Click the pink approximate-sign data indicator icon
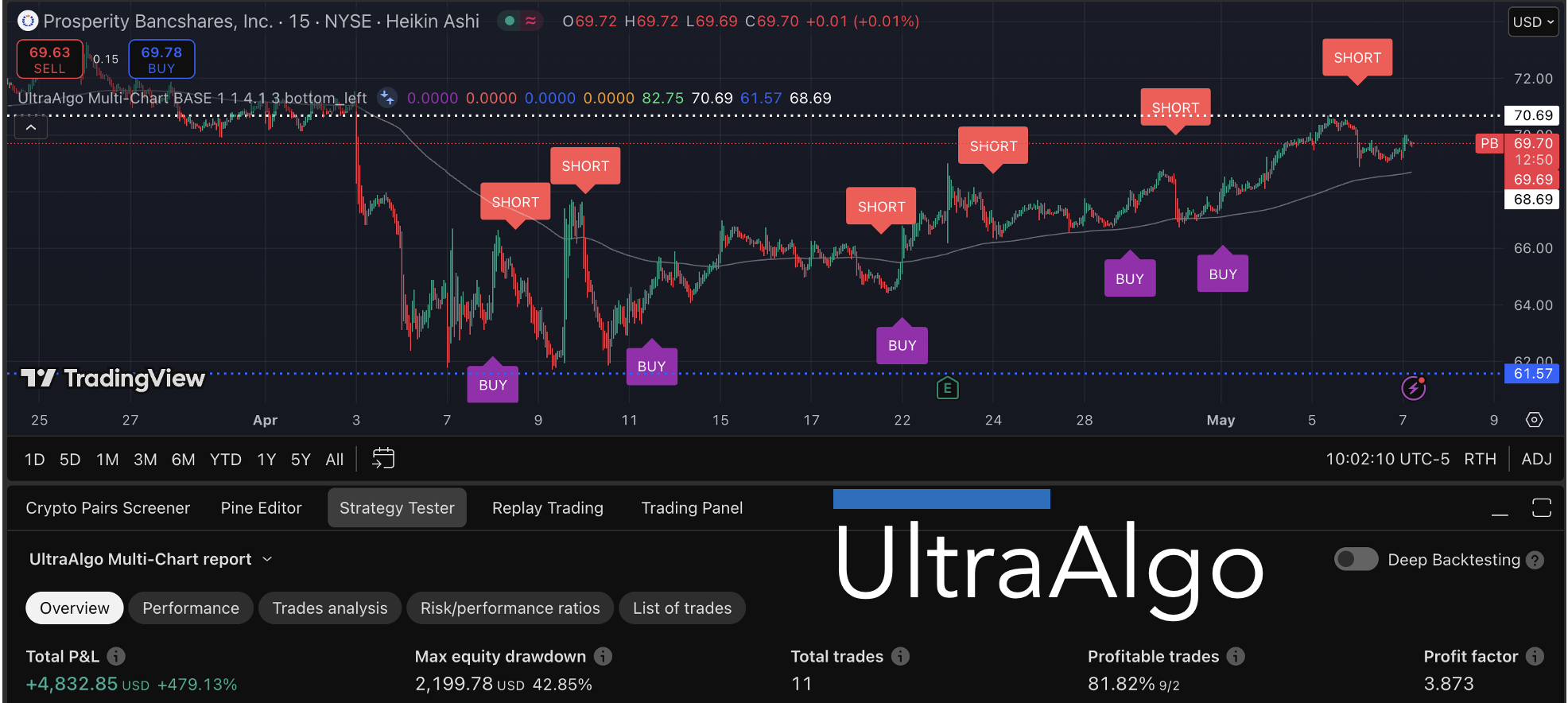Viewport: 1568px width, 703px height. [x=530, y=21]
